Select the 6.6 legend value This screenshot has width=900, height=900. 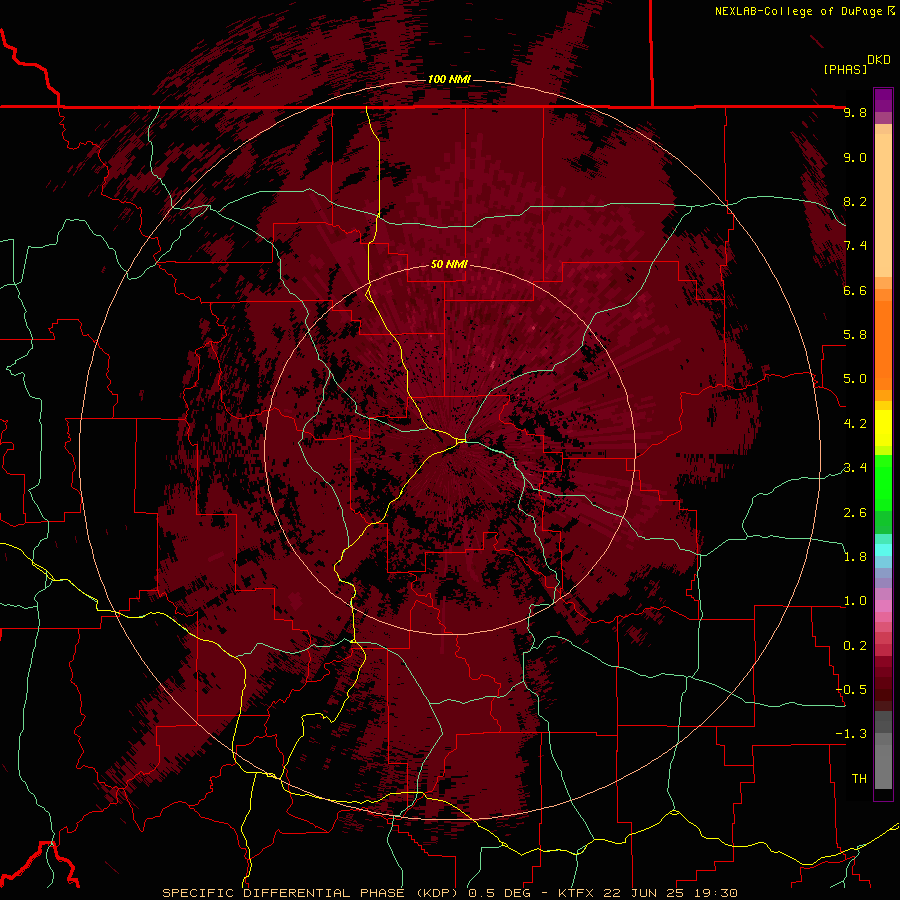[855, 290]
